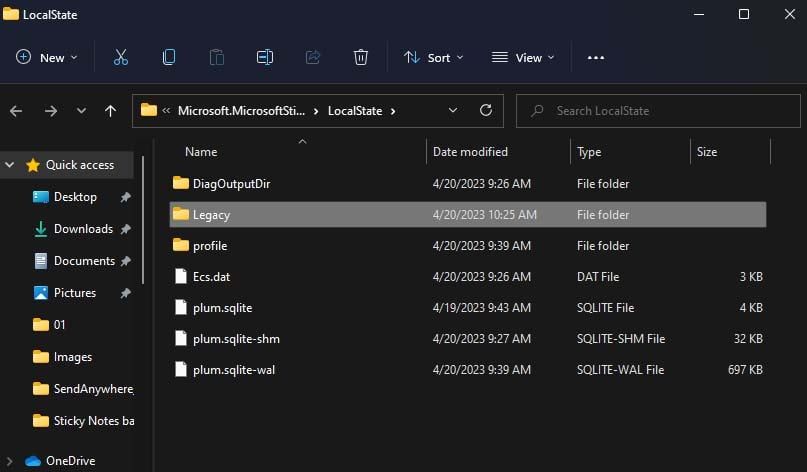This screenshot has height=472, width=807.
Task: Refresh the LocalState folder view
Action: click(x=486, y=111)
